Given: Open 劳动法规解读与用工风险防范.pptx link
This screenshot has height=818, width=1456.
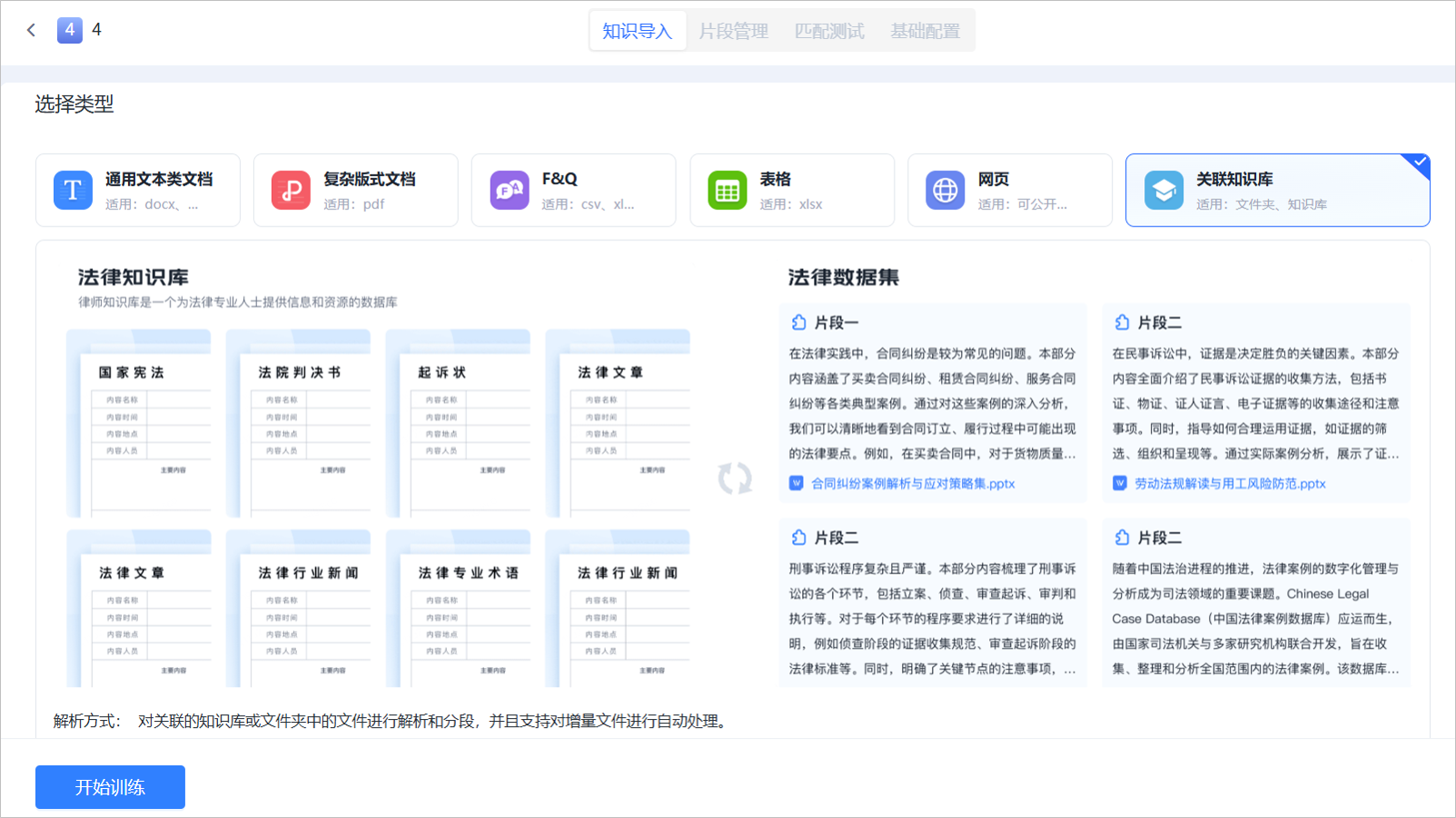Looking at the screenshot, I should [x=1229, y=483].
